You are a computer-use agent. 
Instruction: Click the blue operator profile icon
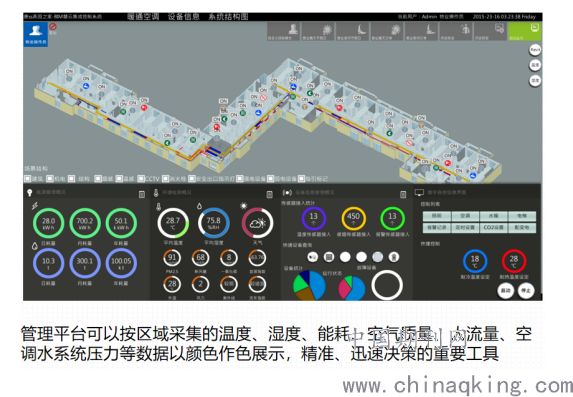pyautogui.click(x=35, y=34)
